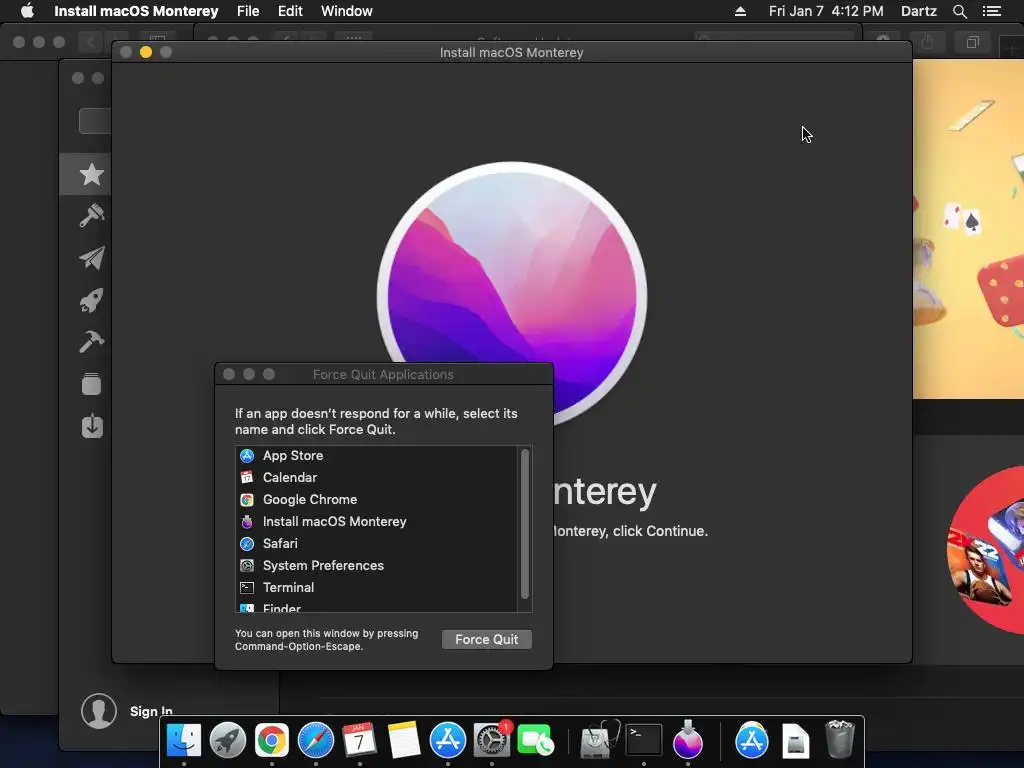Click the tabs overview icon in background Safari window
1024x768 pixels.
pos(972,42)
